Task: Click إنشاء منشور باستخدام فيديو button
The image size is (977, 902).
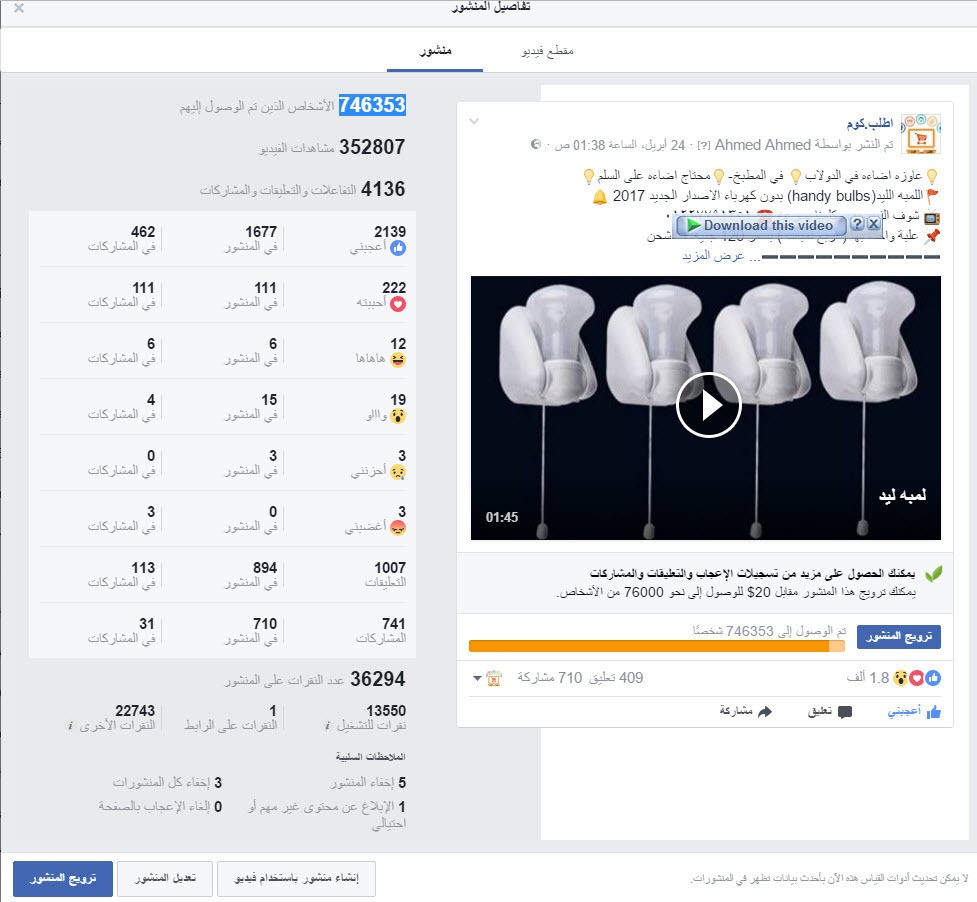Action: 296,878
